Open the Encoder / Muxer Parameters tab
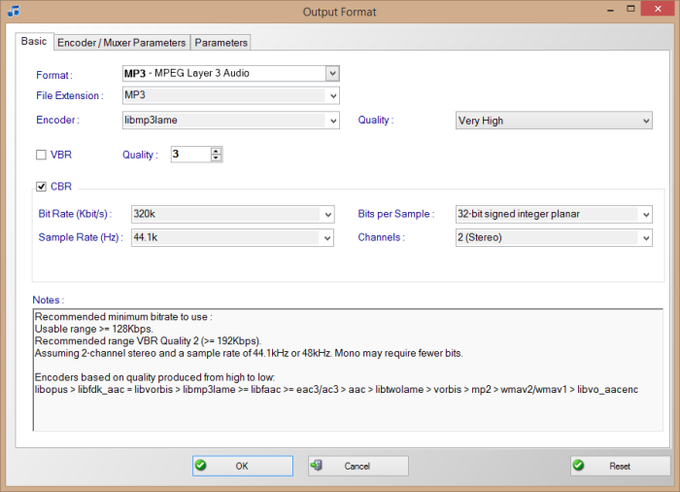 click(x=121, y=43)
